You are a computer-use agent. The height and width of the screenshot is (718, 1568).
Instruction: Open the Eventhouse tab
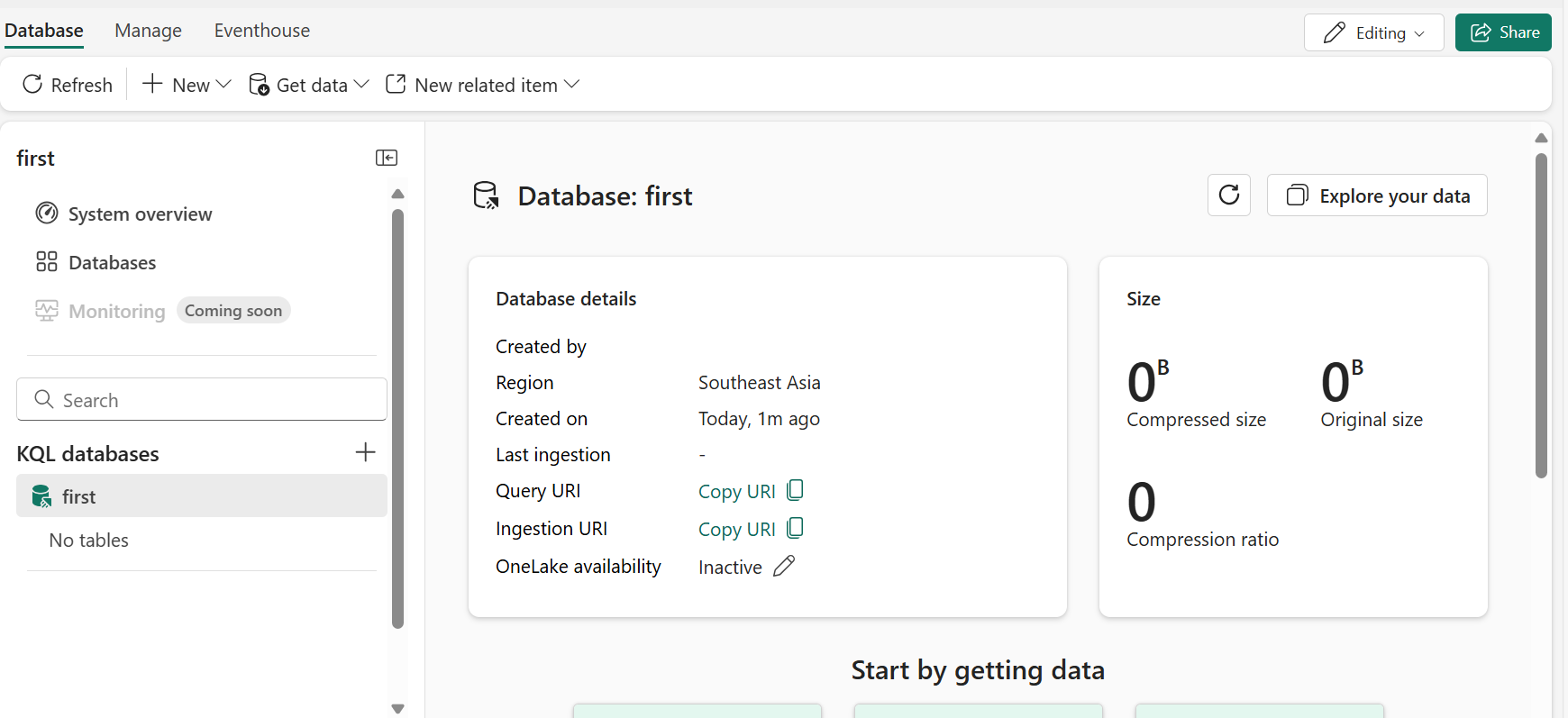click(262, 31)
